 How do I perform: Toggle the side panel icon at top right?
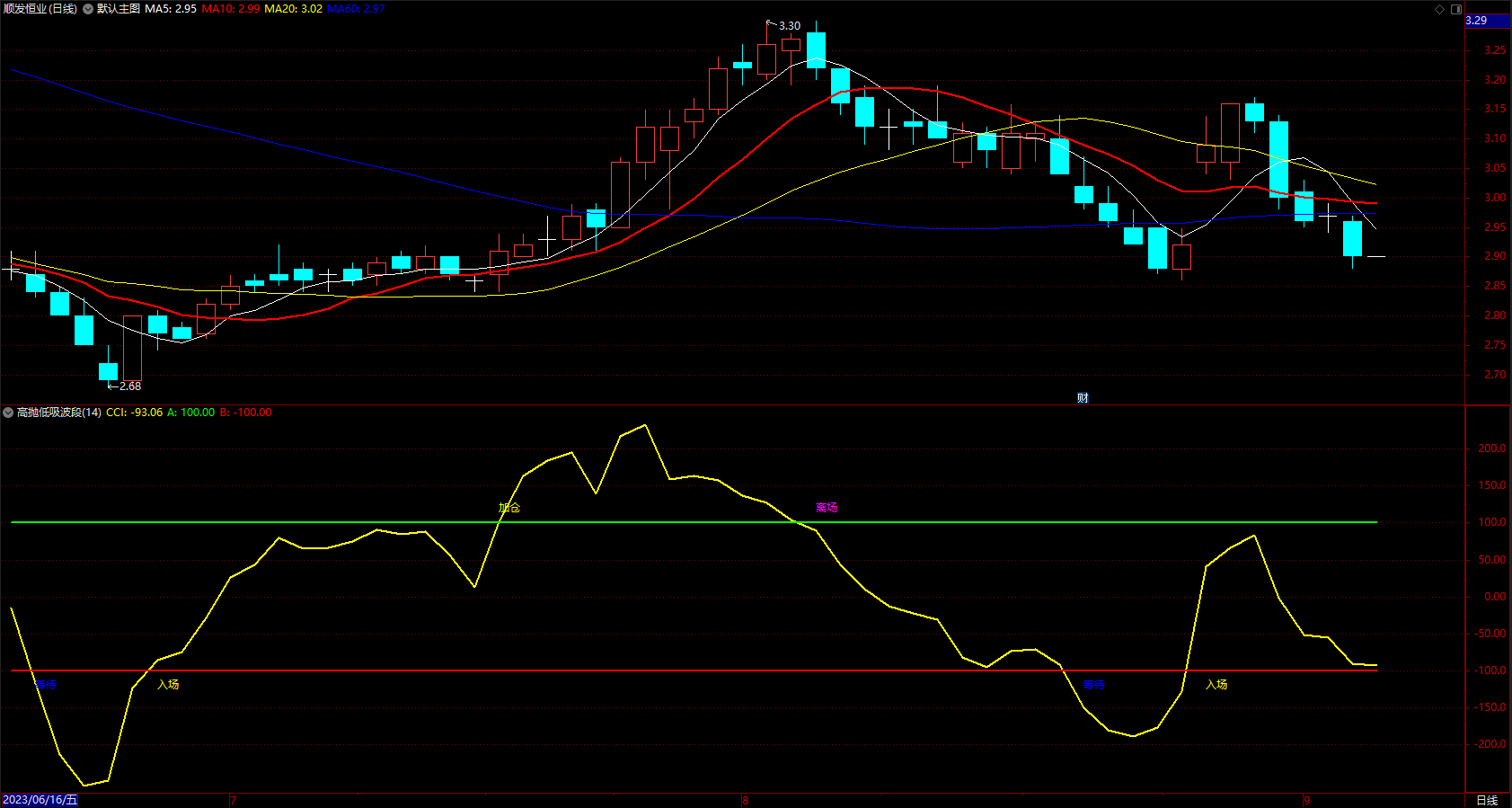1456,9
